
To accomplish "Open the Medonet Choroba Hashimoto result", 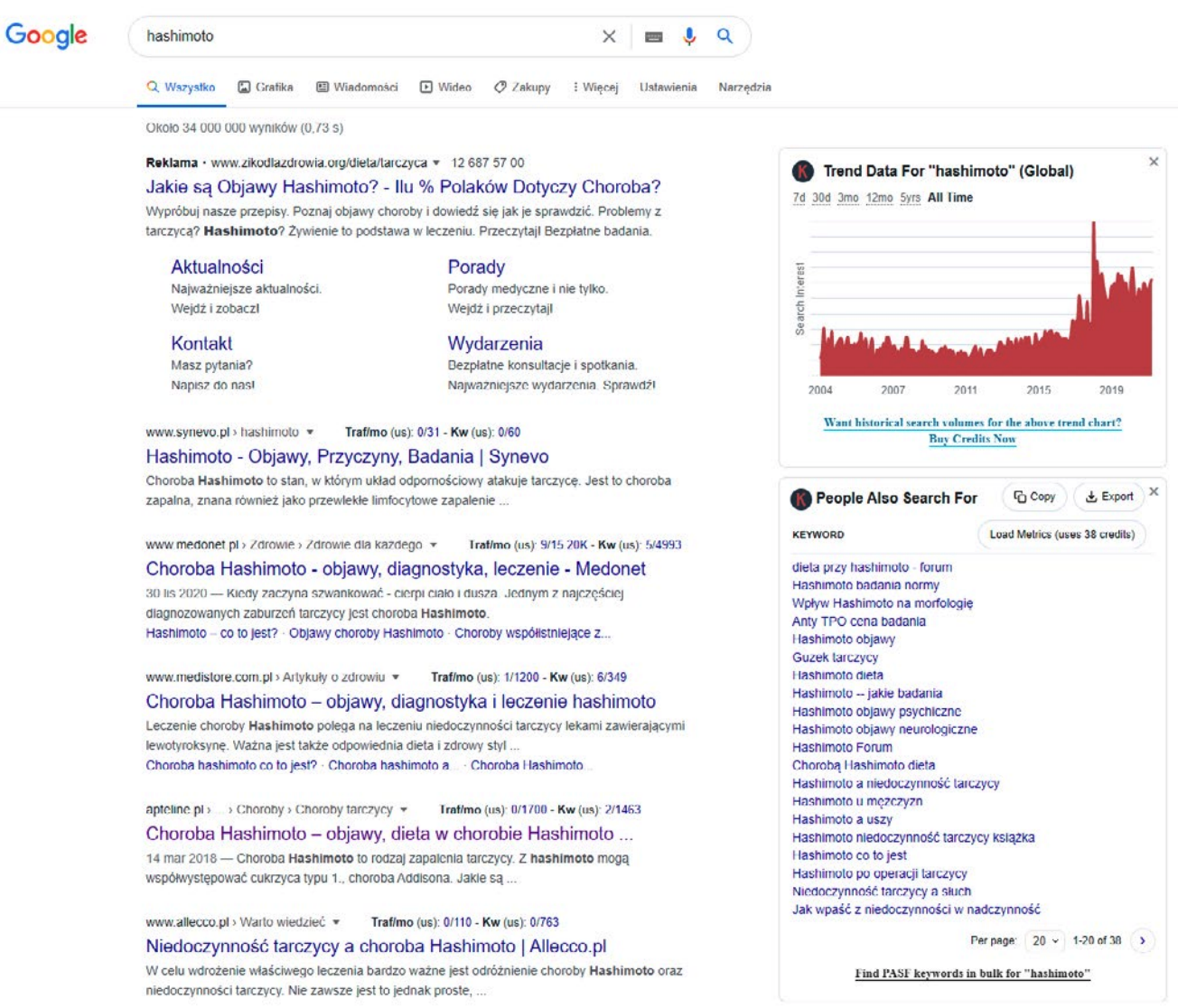I will (x=396, y=569).
